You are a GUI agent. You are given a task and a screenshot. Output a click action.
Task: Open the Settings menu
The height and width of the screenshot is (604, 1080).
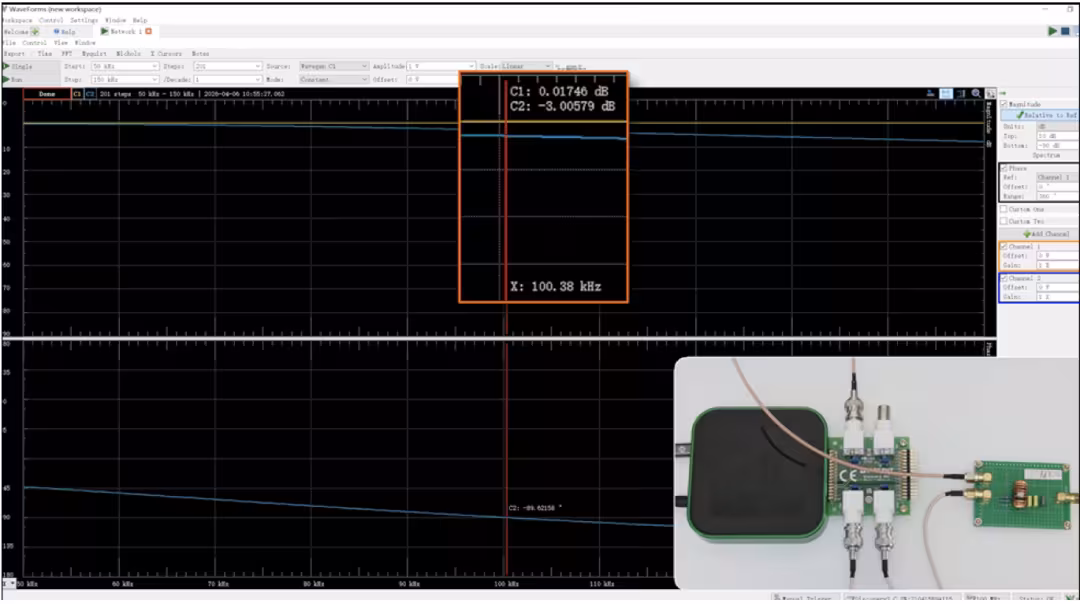click(84, 20)
